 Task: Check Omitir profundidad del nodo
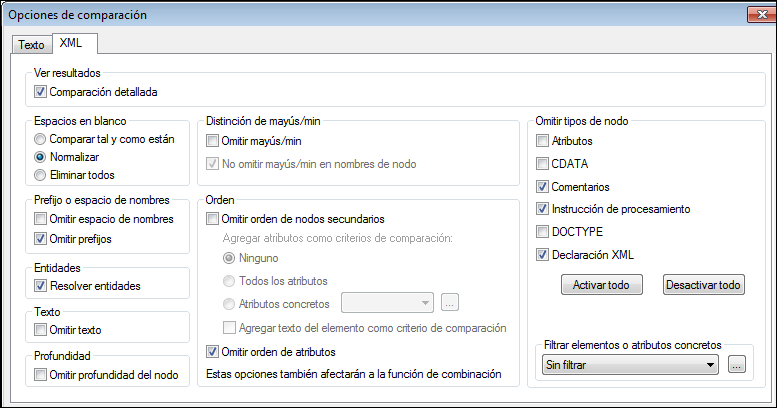(41, 375)
